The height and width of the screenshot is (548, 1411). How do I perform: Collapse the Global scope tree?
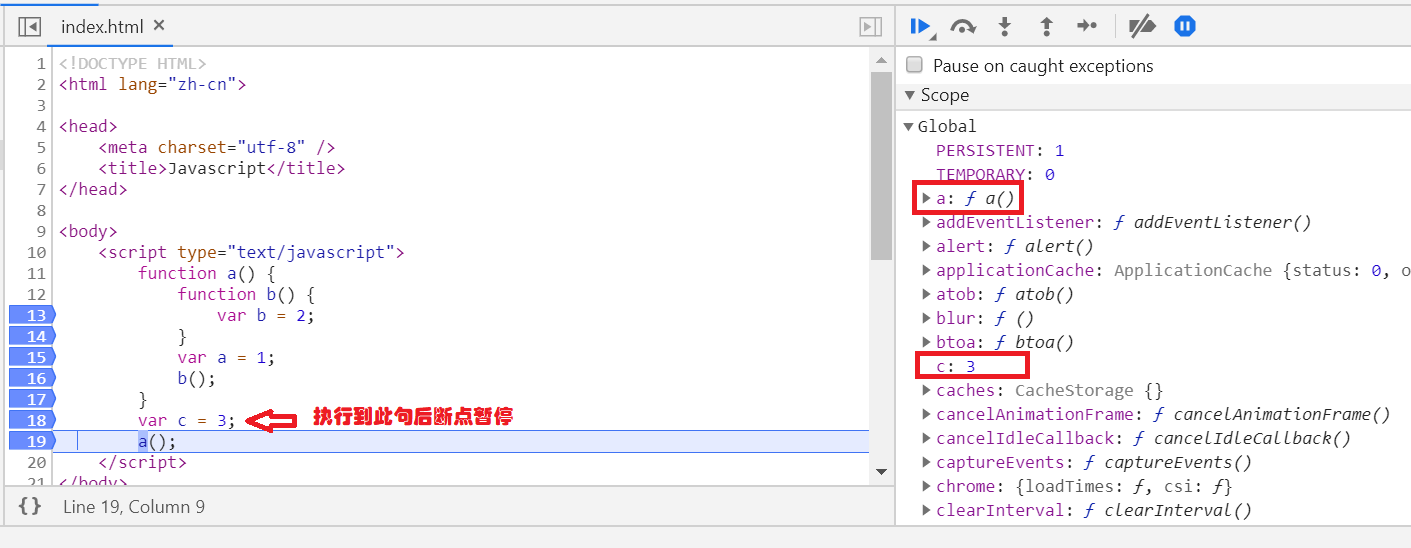909,126
